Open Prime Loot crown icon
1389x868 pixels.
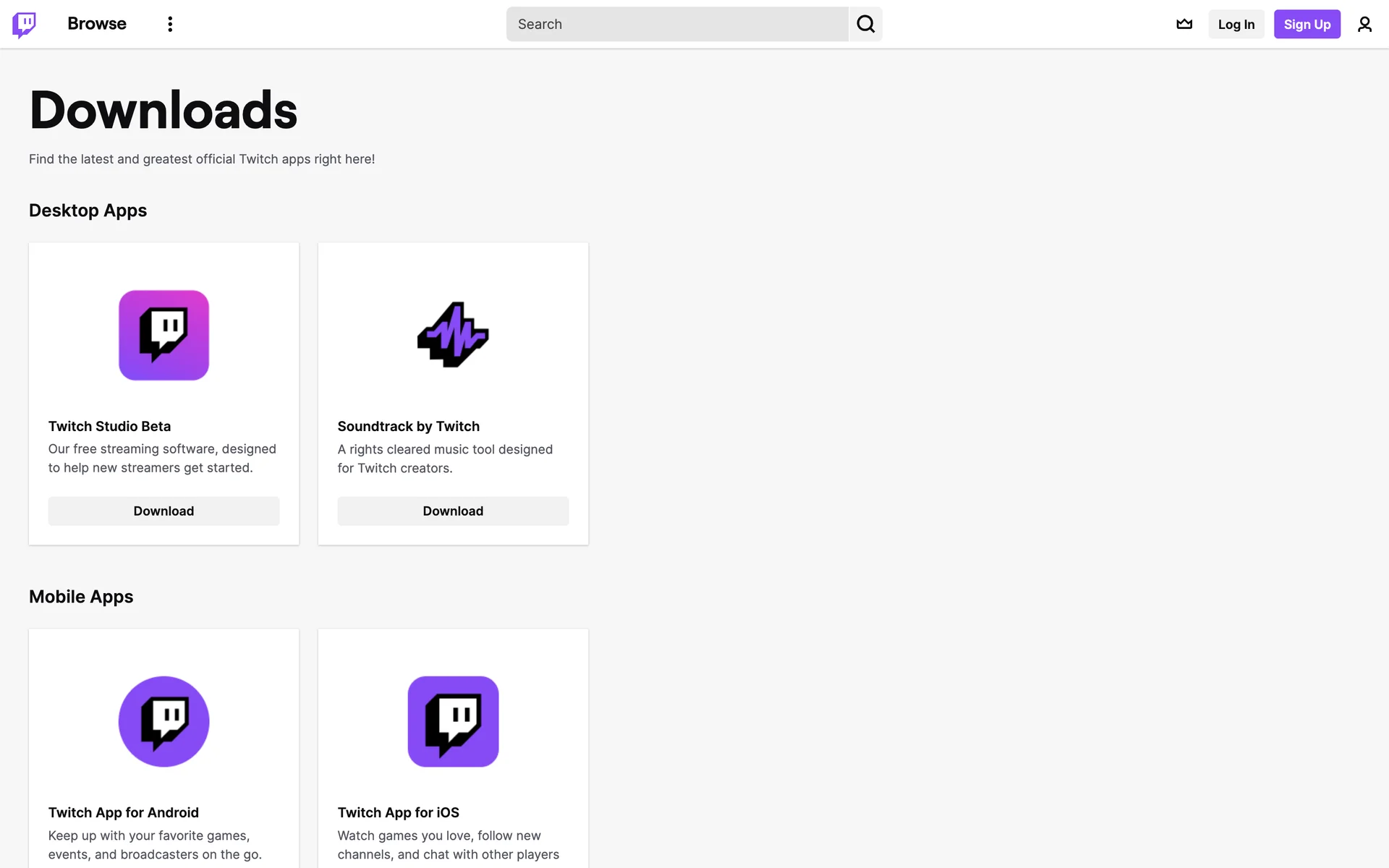pyautogui.click(x=1184, y=24)
